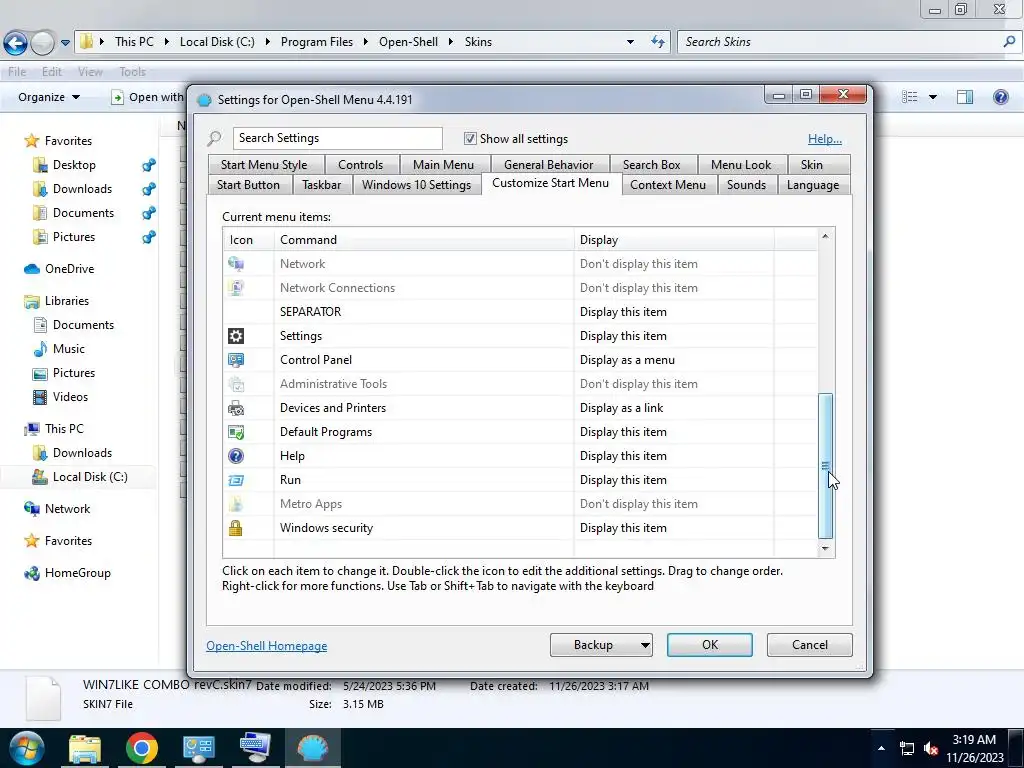
Task: Toggle the Explorer preview pane icon
Action: click(965, 97)
